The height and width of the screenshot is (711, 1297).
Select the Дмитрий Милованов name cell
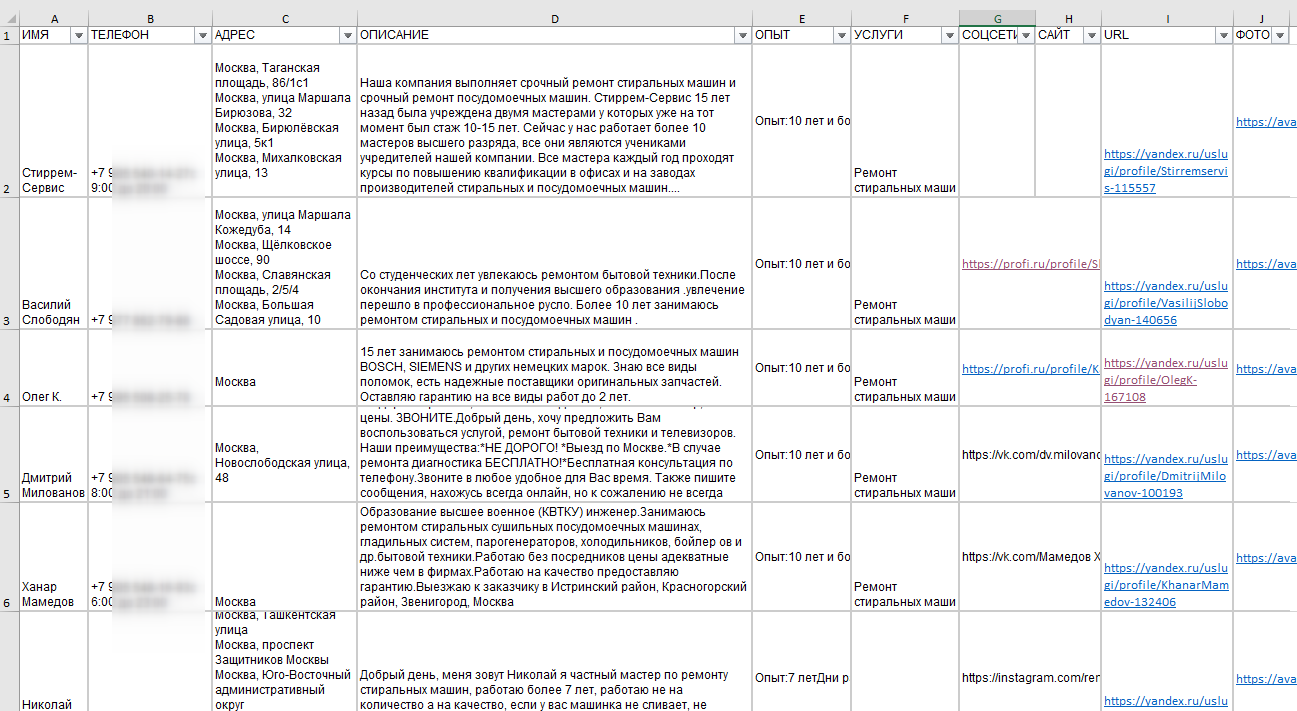pos(54,454)
